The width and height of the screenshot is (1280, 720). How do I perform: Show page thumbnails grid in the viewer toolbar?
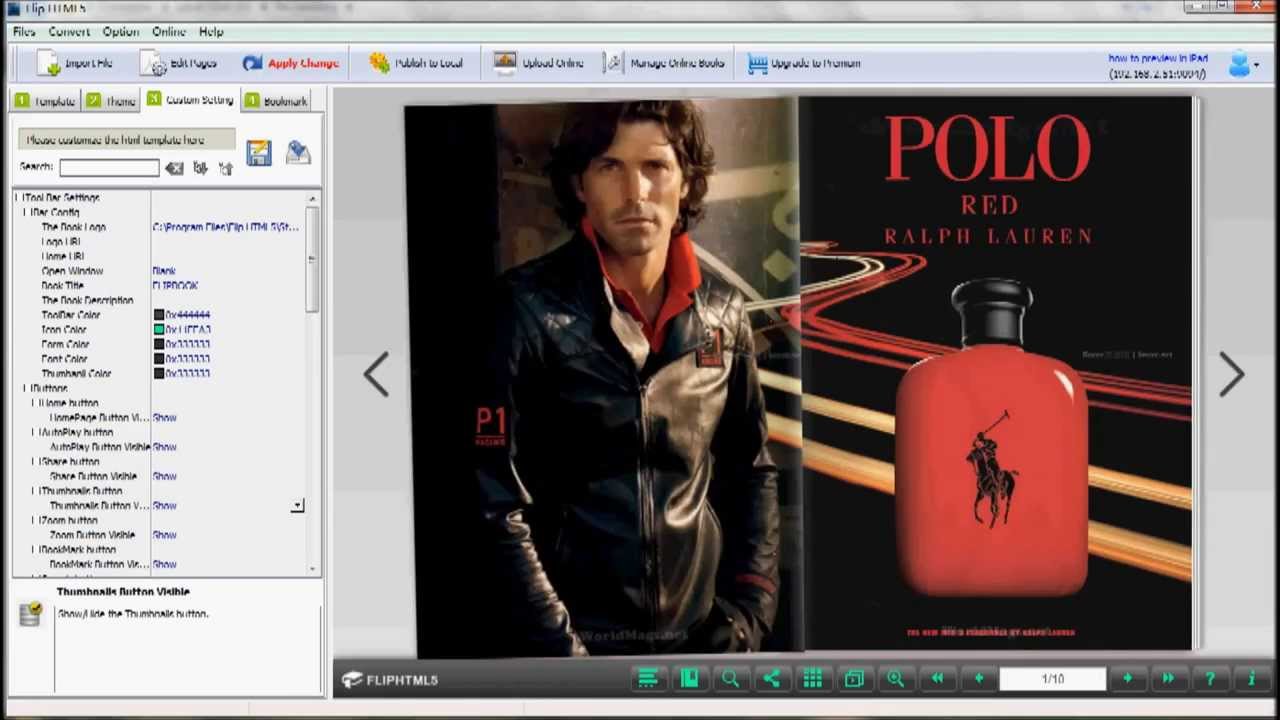812,679
